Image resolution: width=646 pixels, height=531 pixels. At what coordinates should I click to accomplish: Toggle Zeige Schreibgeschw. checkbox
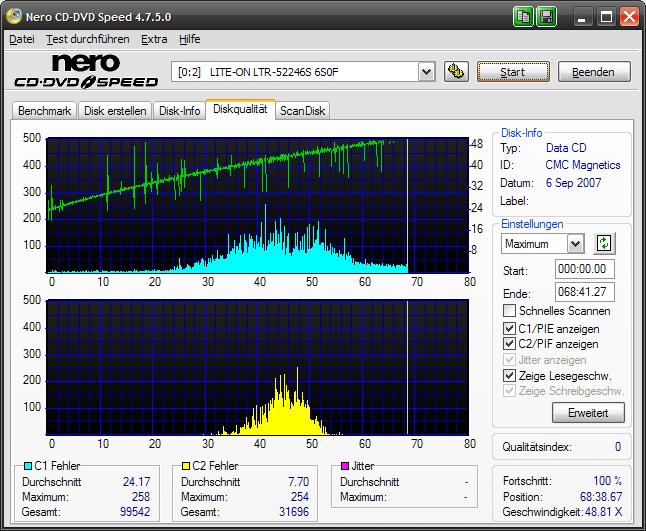coord(509,391)
